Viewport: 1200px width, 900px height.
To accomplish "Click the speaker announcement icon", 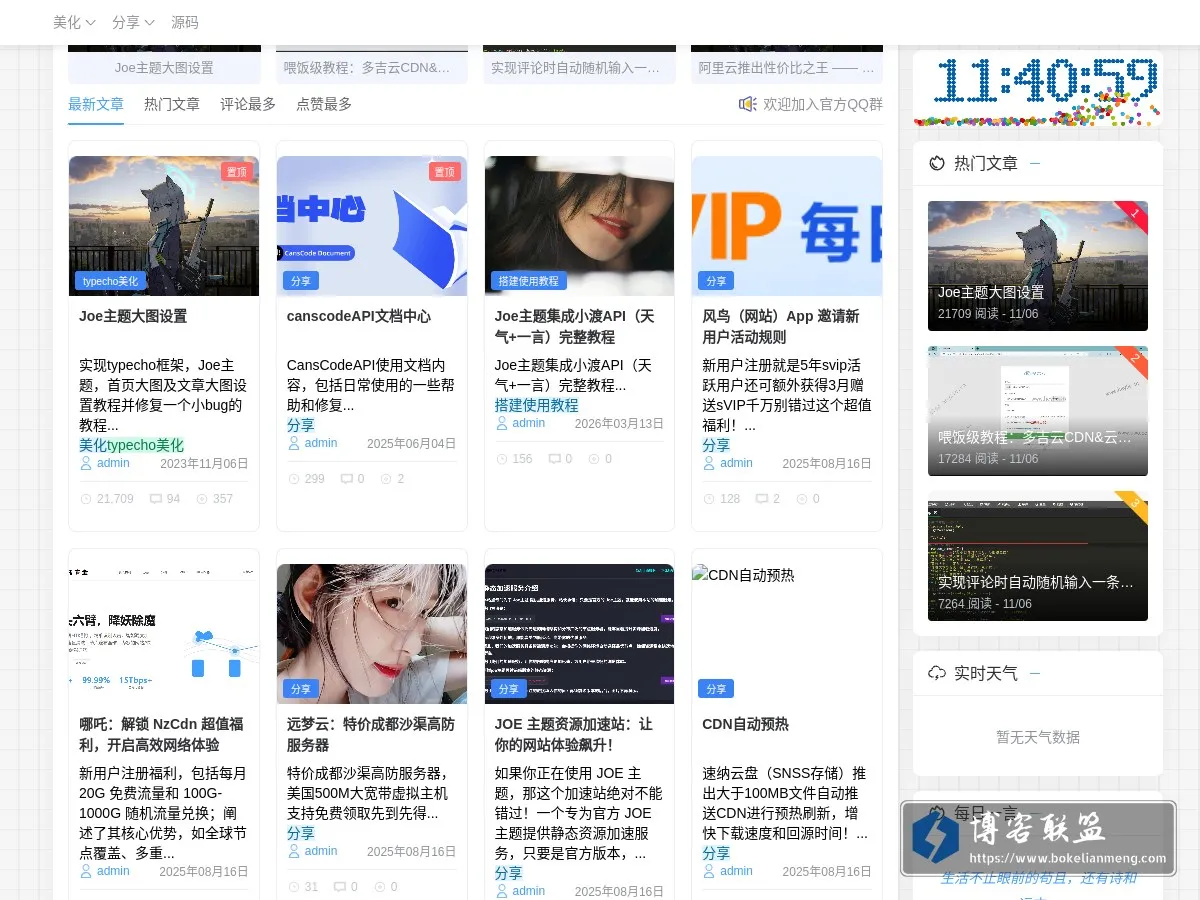I will pyautogui.click(x=747, y=104).
